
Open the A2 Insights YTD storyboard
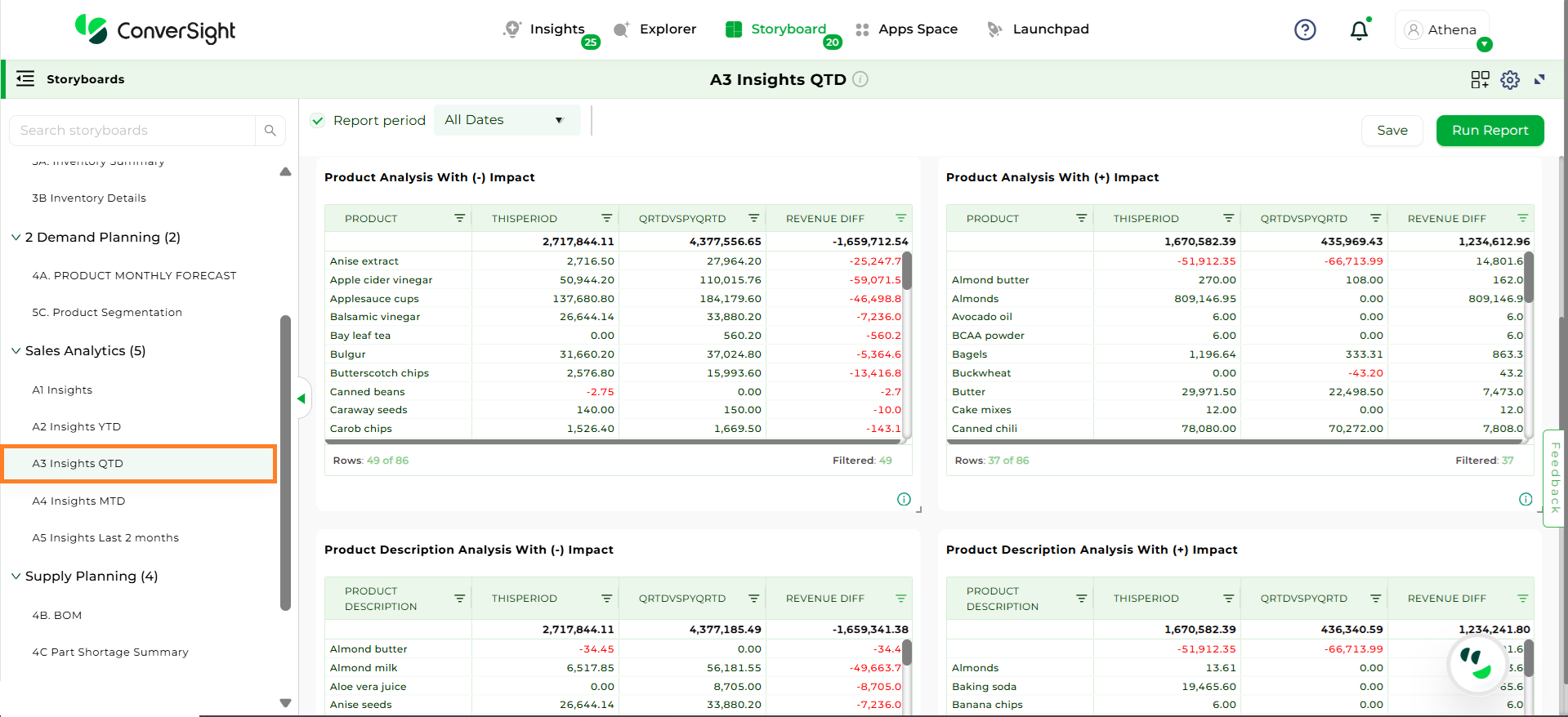(77, 427)
